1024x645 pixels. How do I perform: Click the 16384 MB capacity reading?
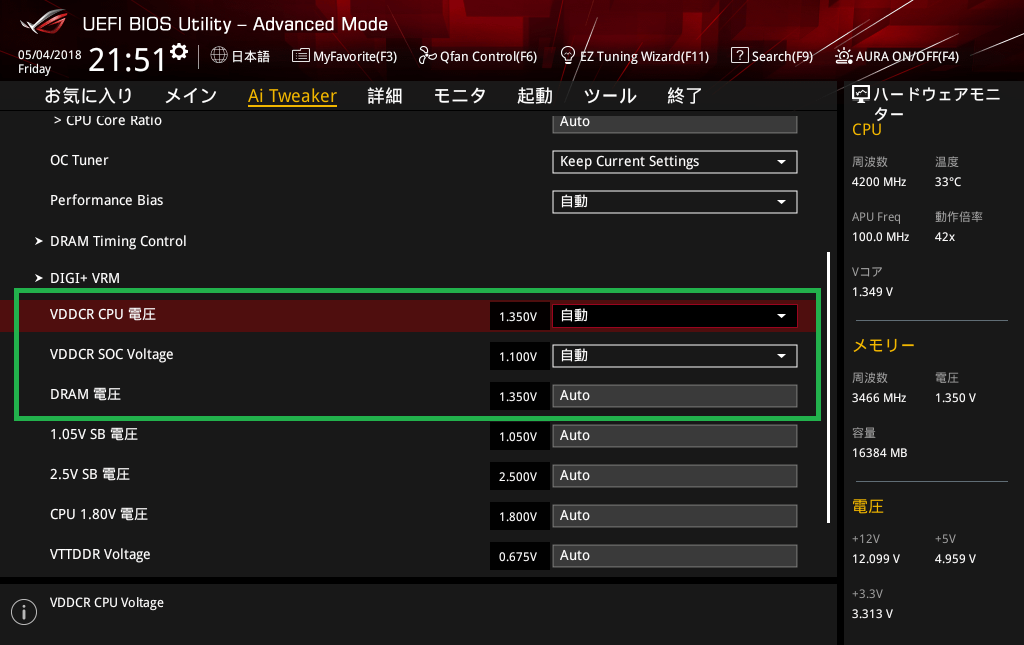coord(880,452)
